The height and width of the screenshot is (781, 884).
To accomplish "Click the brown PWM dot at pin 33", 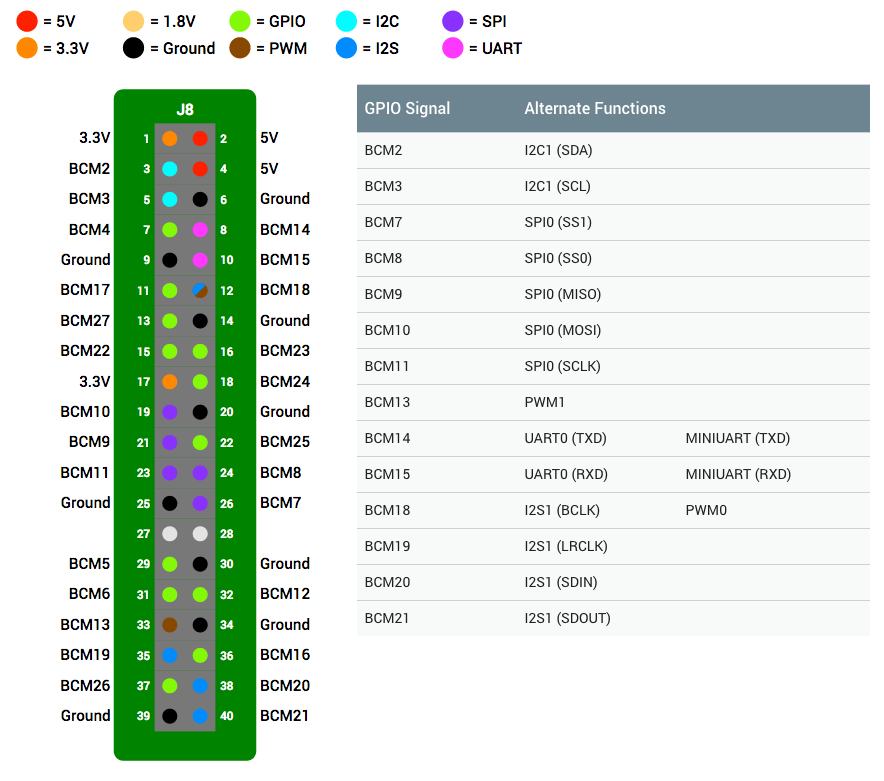I will coord(170,625).
